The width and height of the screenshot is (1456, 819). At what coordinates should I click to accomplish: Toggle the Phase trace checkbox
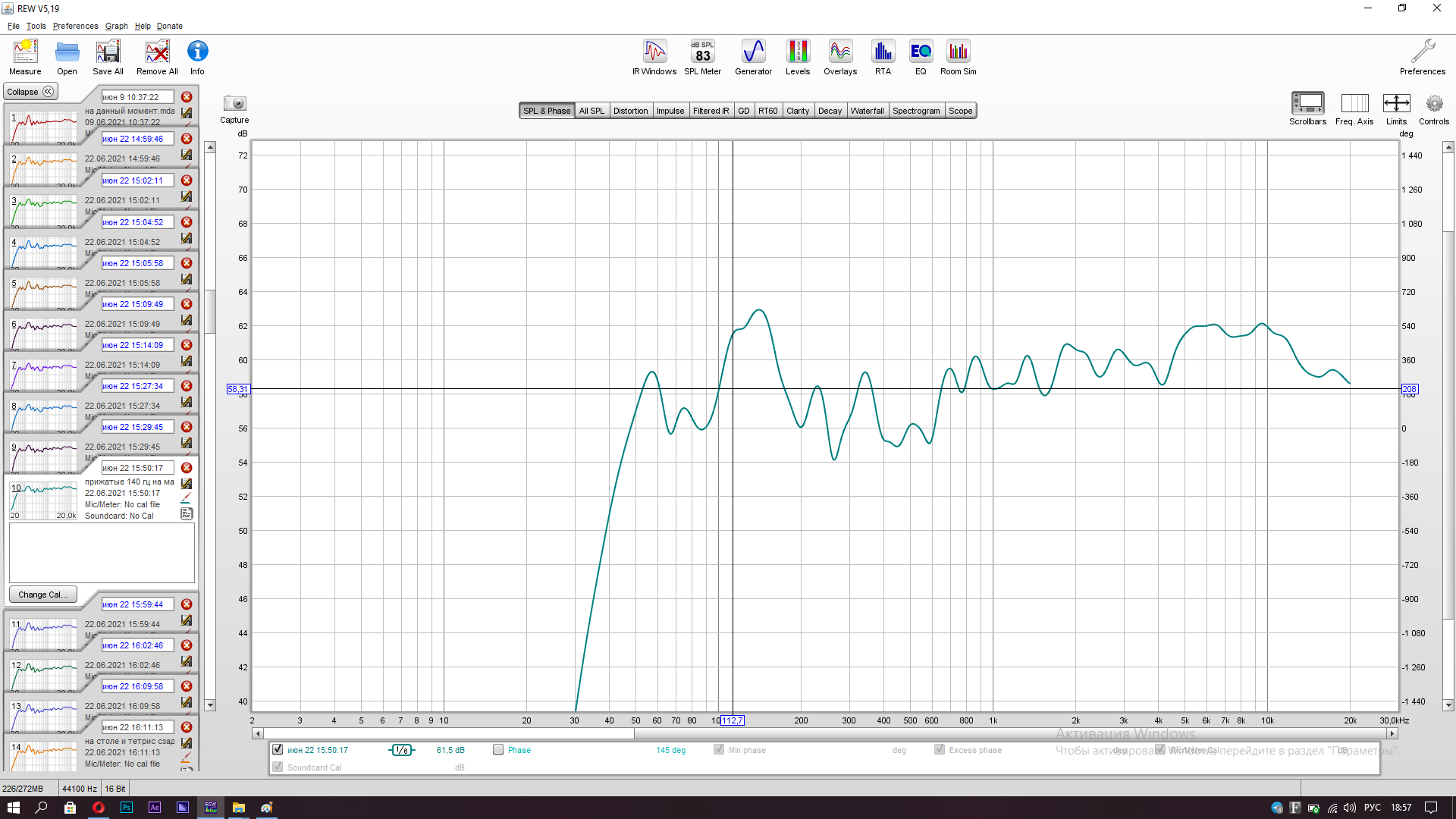[x=498, y=750]
